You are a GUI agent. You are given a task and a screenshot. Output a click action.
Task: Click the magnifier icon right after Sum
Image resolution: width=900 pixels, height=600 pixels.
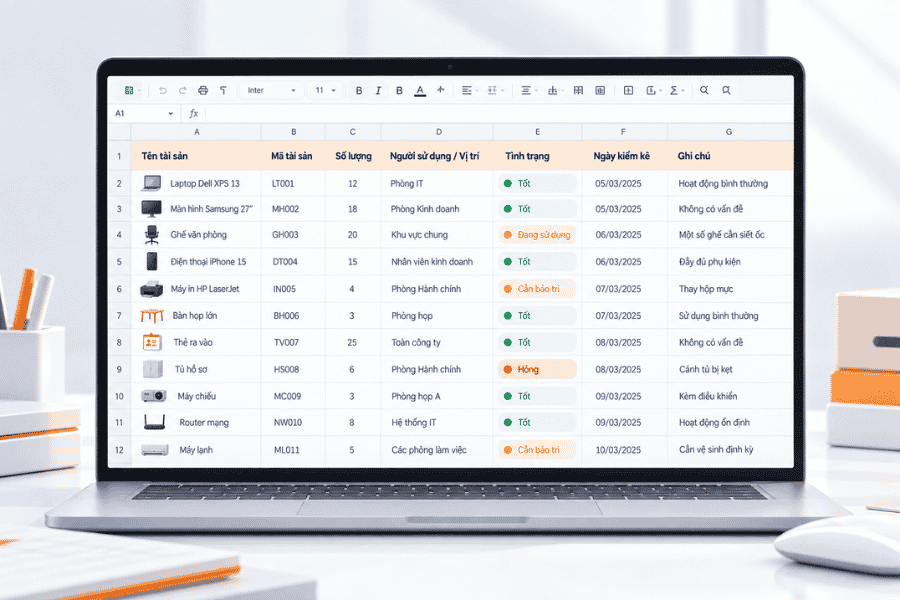[704, 90]
